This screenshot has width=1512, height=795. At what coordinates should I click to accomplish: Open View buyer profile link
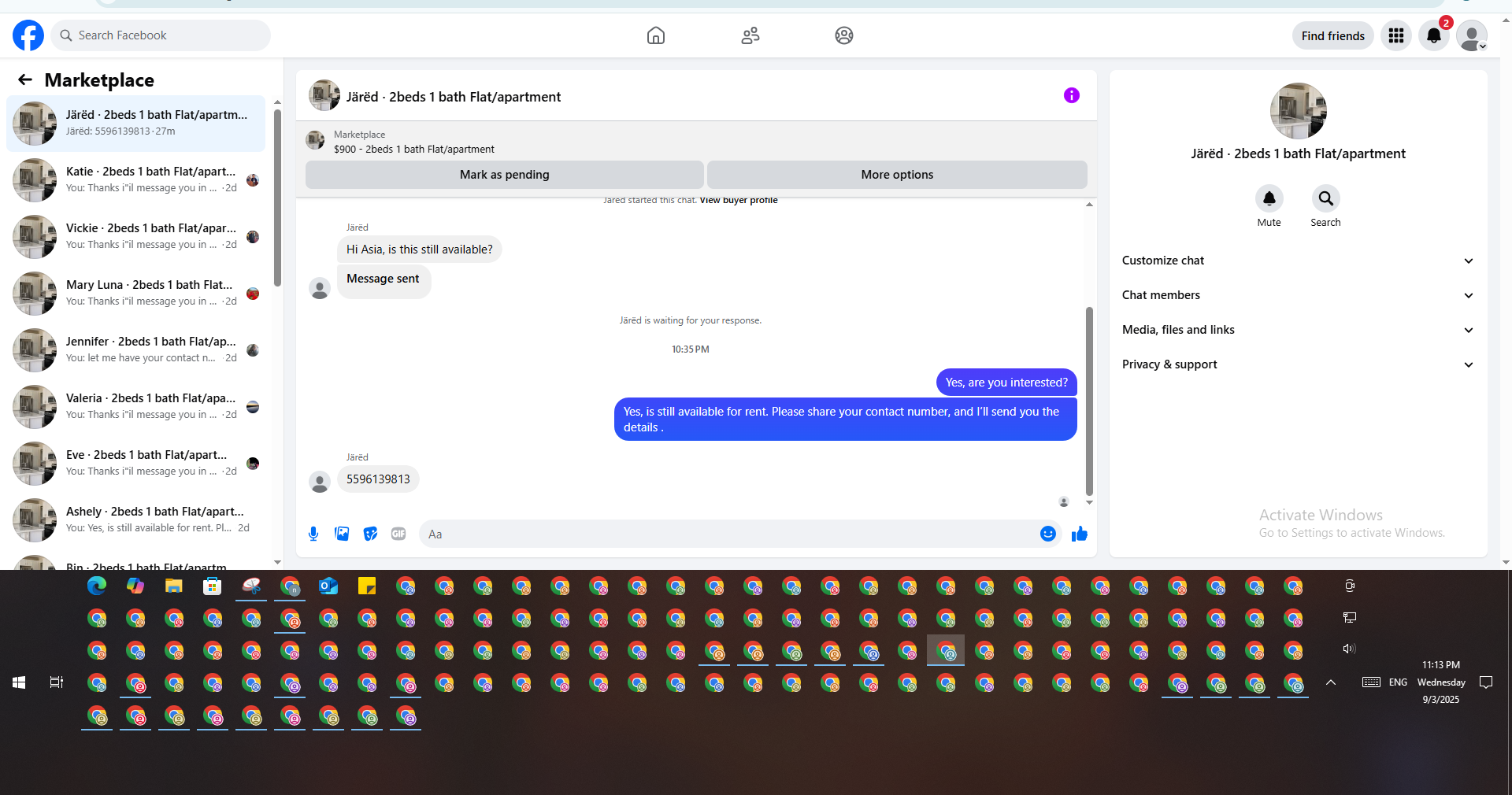point(739,200)
